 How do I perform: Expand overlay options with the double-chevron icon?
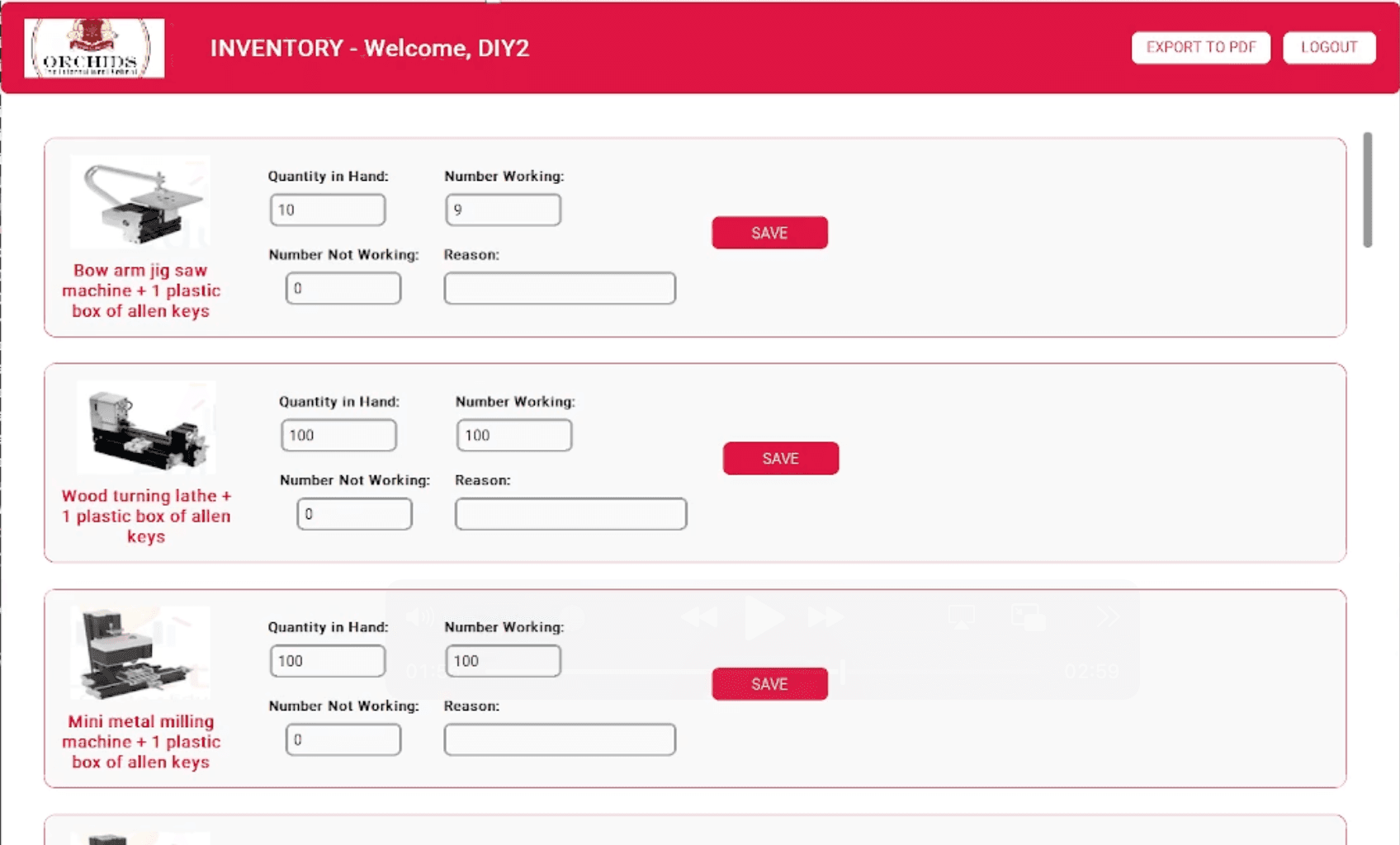point(1109,616)
